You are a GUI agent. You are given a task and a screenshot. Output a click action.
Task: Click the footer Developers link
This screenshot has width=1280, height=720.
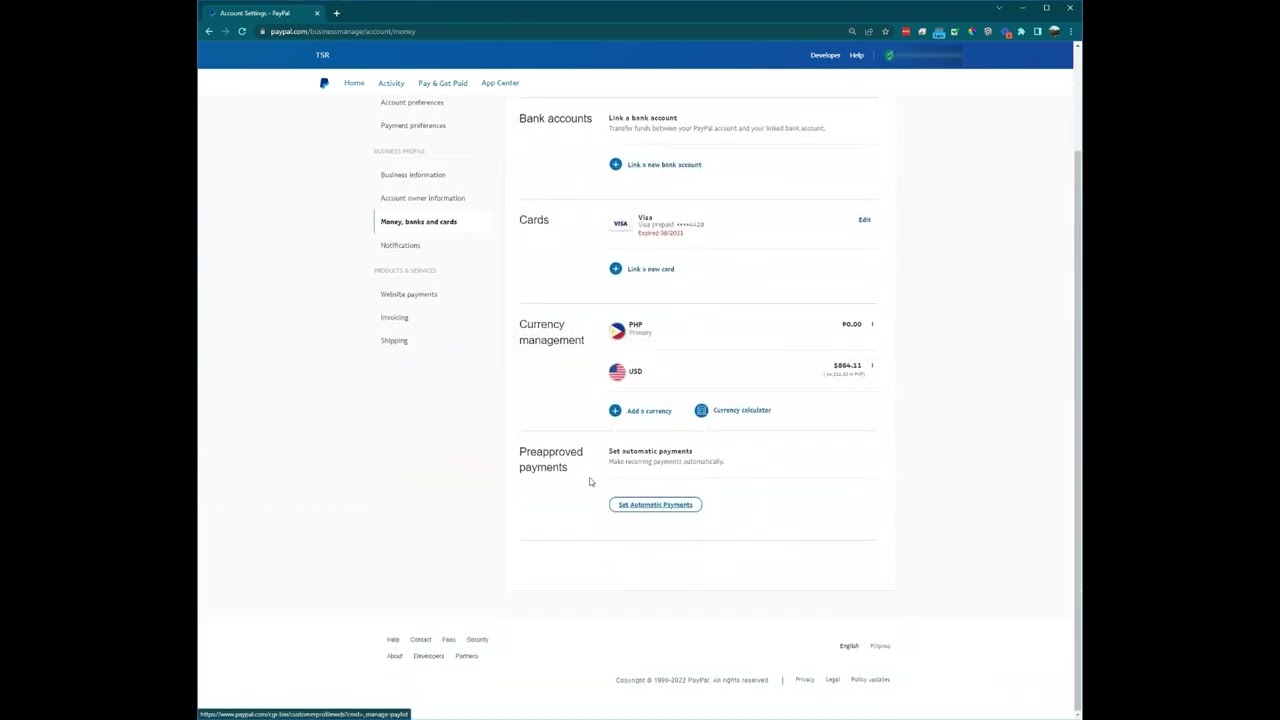tap(428, 656)
